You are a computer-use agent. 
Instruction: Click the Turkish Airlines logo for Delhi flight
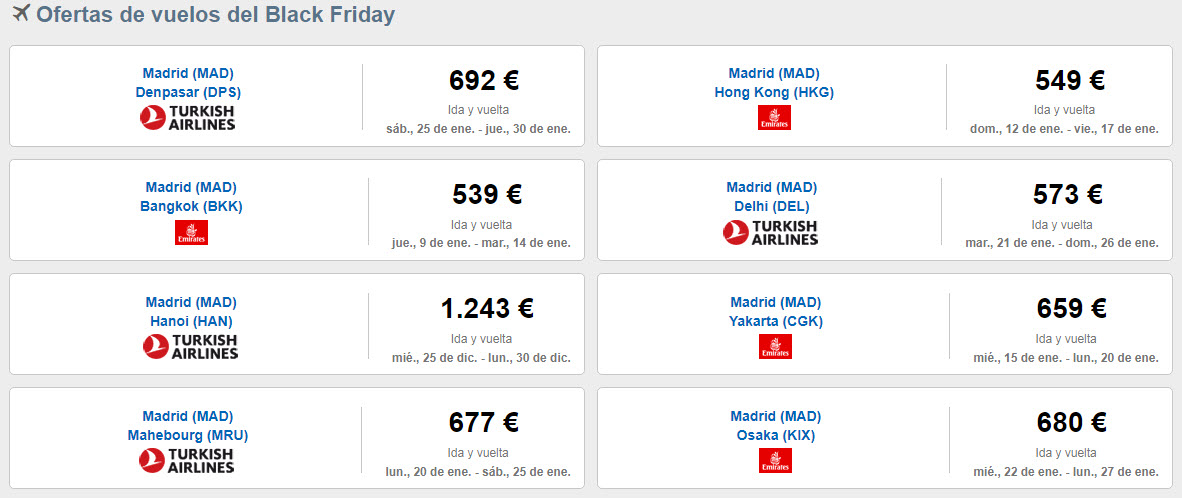[x=770, y=232]
